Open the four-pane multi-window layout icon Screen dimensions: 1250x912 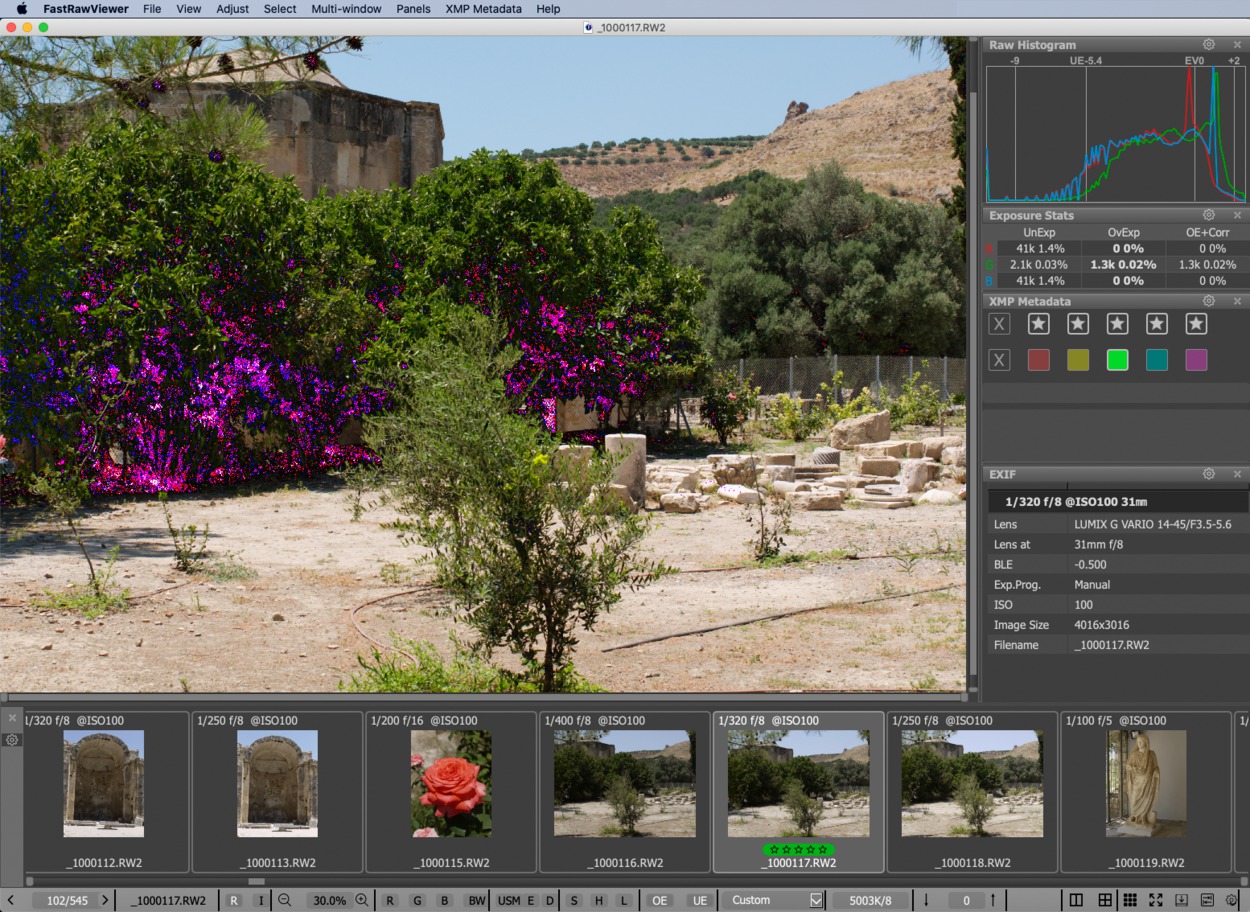1104,900
